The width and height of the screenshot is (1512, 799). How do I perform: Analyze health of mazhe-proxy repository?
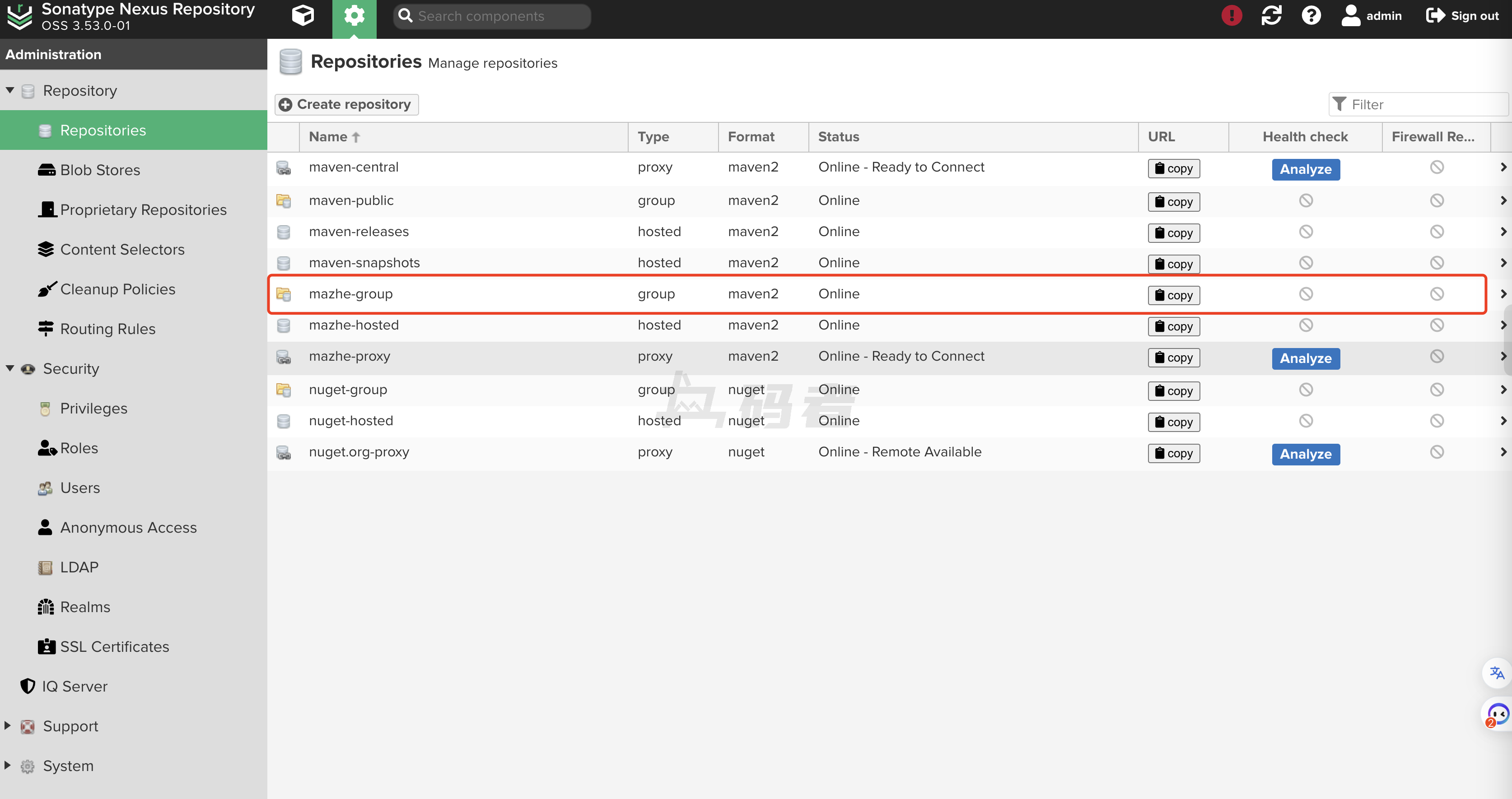click(1306, 358)
